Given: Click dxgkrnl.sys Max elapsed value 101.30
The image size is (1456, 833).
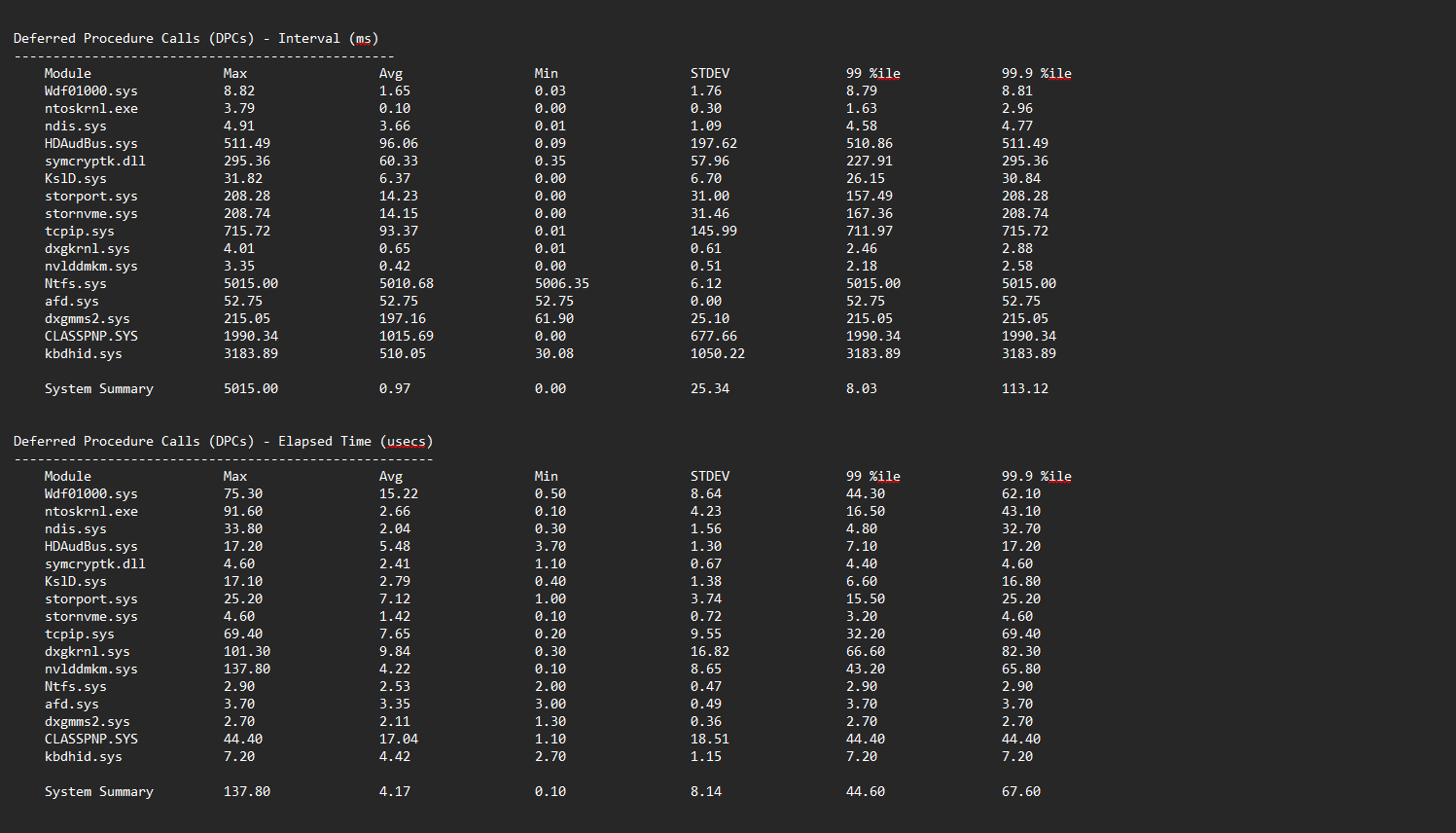Looking at the screenshot, I should 246,652.
